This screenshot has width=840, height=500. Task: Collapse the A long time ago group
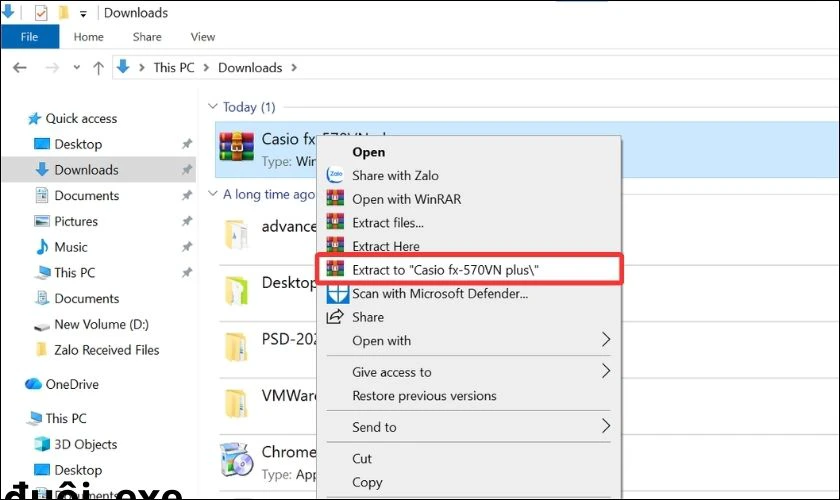[x=213, y=193]
